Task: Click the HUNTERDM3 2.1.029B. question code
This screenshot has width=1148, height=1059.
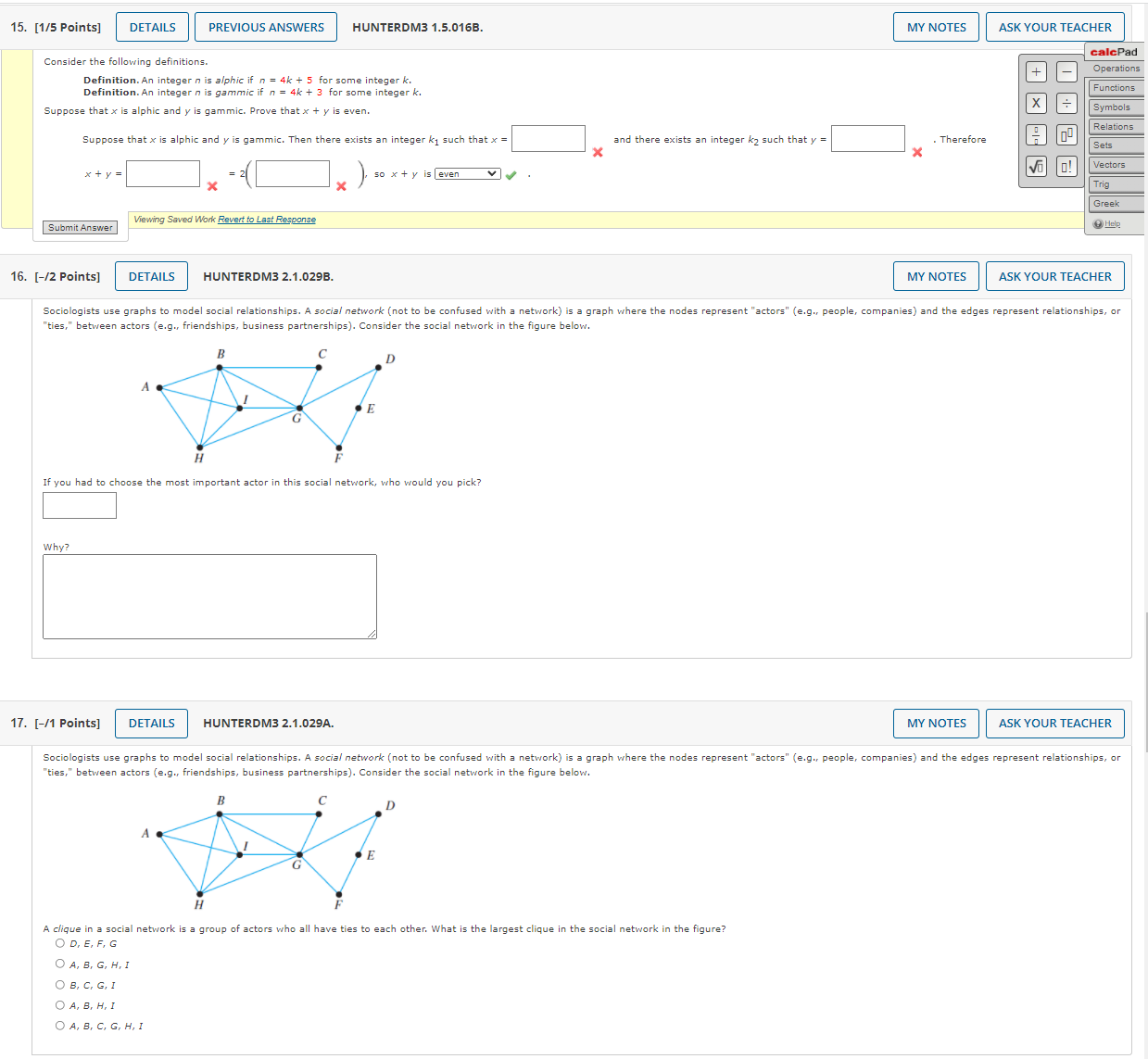Action: tap(268, 276)
